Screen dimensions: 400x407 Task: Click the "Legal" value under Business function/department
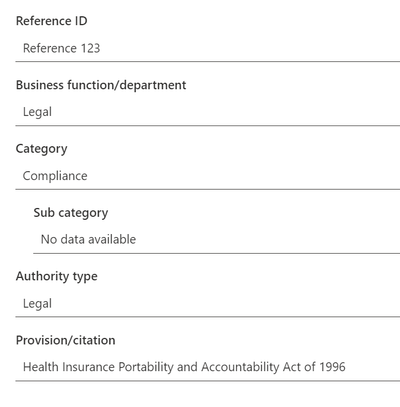37,112
